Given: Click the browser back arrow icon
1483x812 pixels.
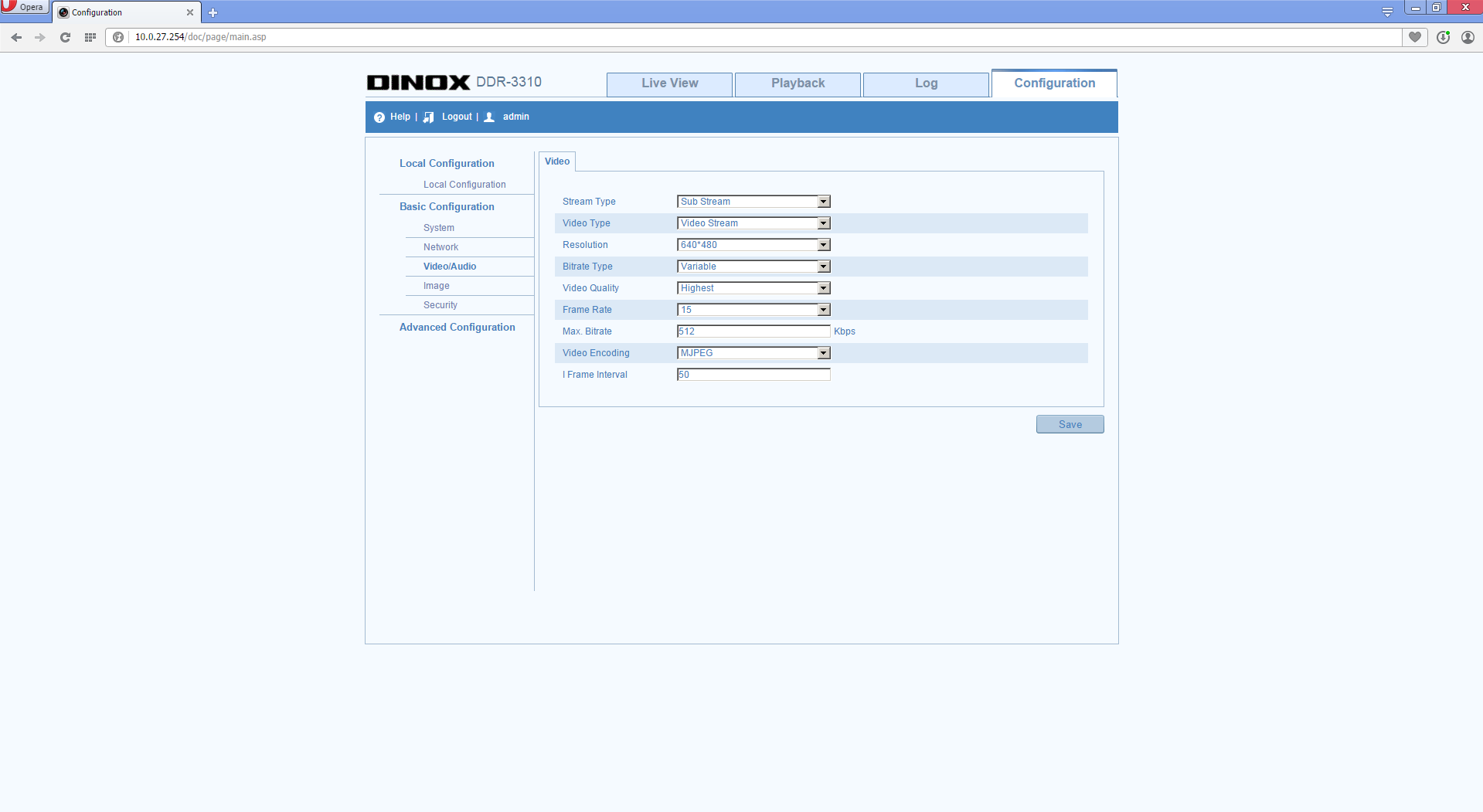Looking at the screenshot, I should [x=16, y=37].
